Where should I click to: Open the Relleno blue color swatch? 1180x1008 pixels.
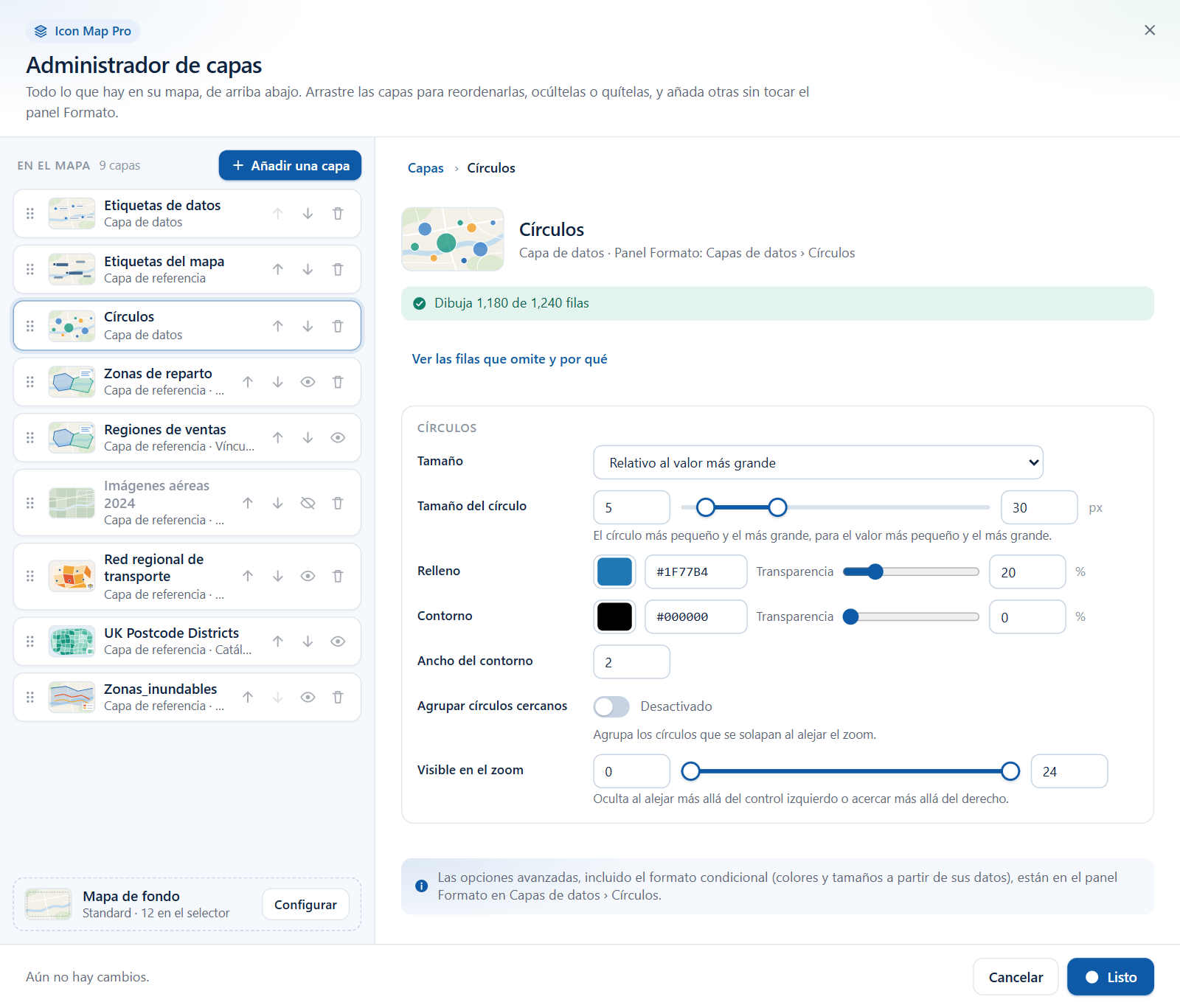coord(614,571)
